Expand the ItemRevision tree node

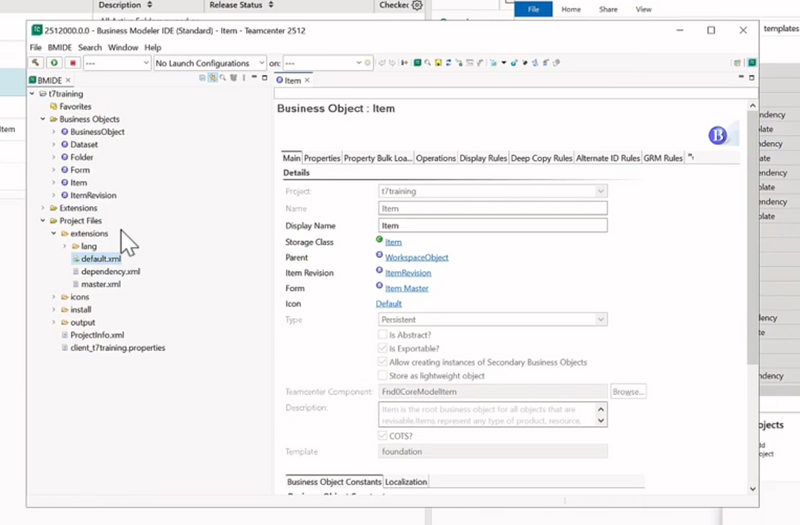pyautogui.click(x=54, y=195)
